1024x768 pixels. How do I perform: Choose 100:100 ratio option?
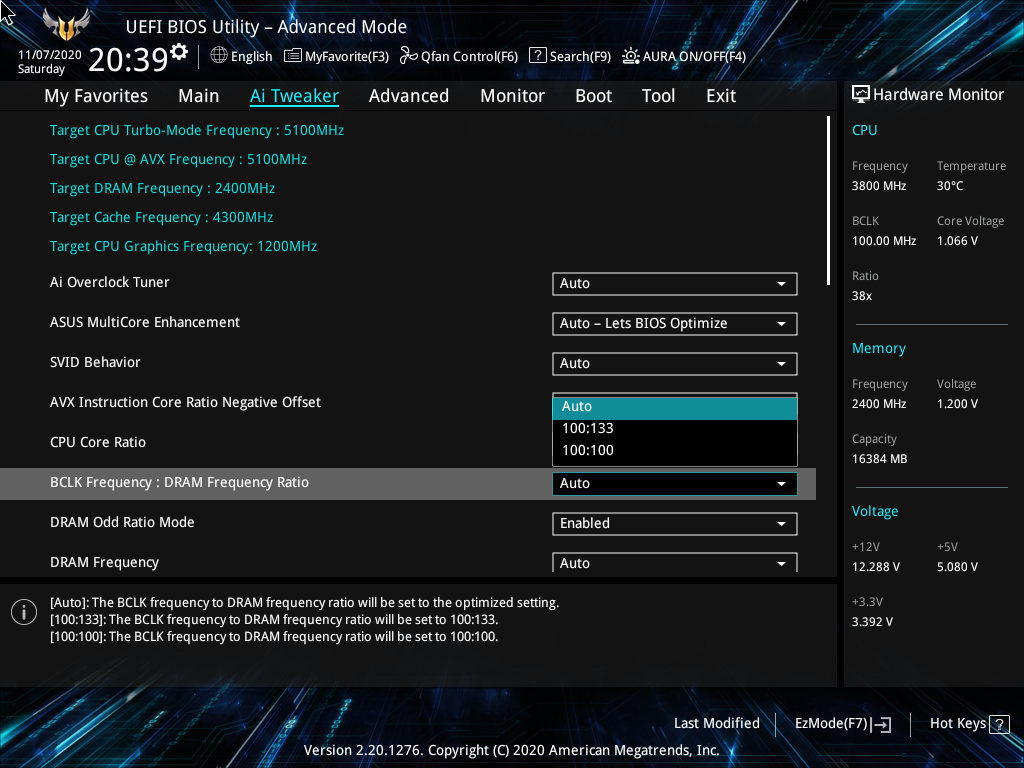click(x=675, y=451)
